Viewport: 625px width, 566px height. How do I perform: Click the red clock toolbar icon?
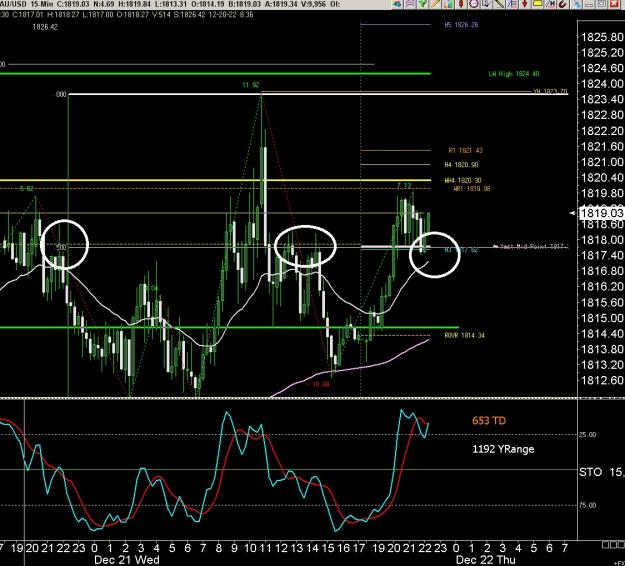coord(474,4)
